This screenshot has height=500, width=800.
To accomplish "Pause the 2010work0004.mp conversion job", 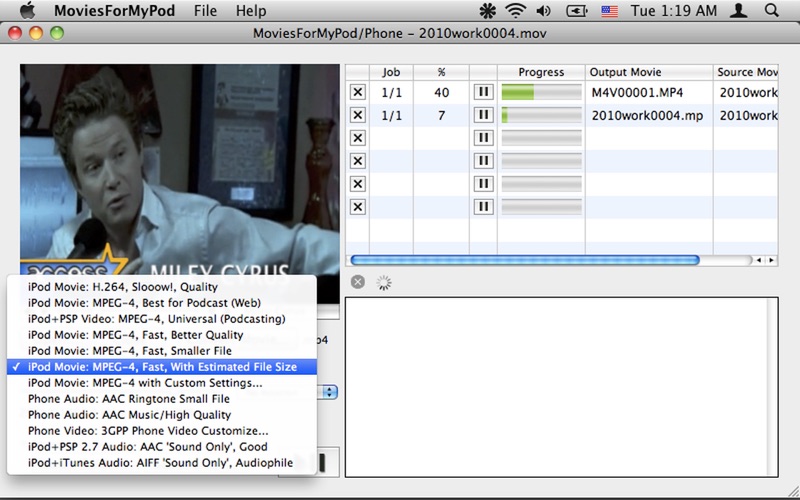I will 484,115.
